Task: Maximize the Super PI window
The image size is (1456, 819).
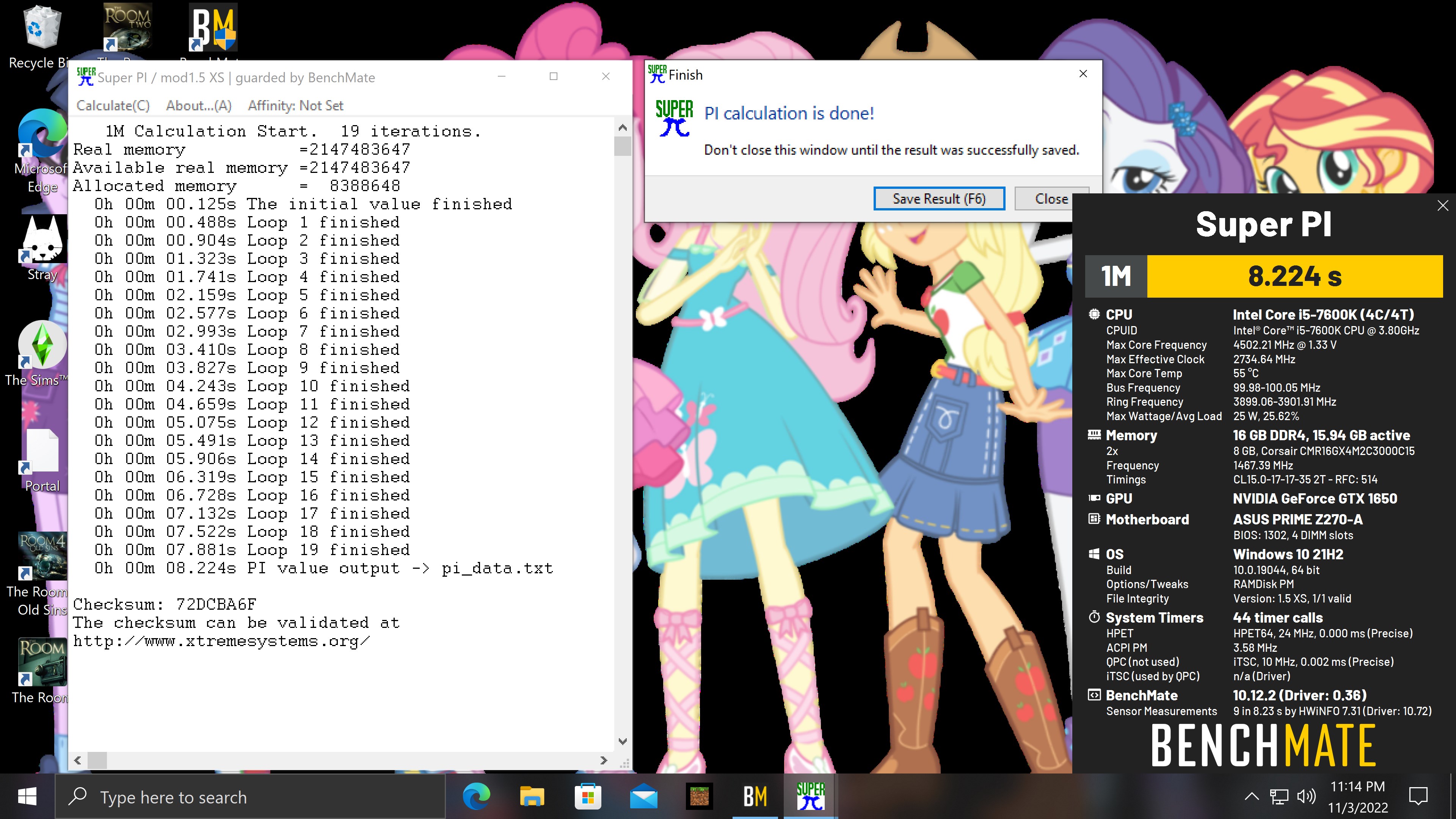Action: [x=553, y=76]
